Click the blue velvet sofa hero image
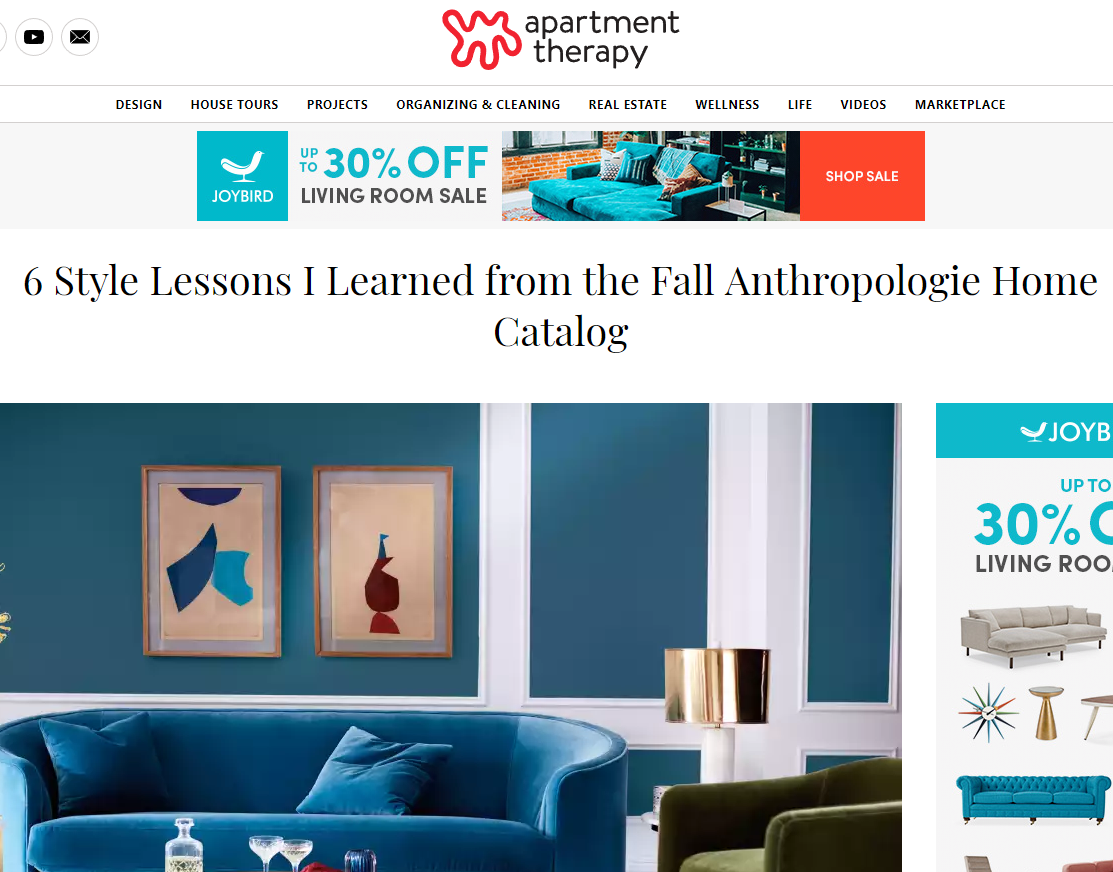The width and height of the screenshot is (1113, 872). click(451, 637)
